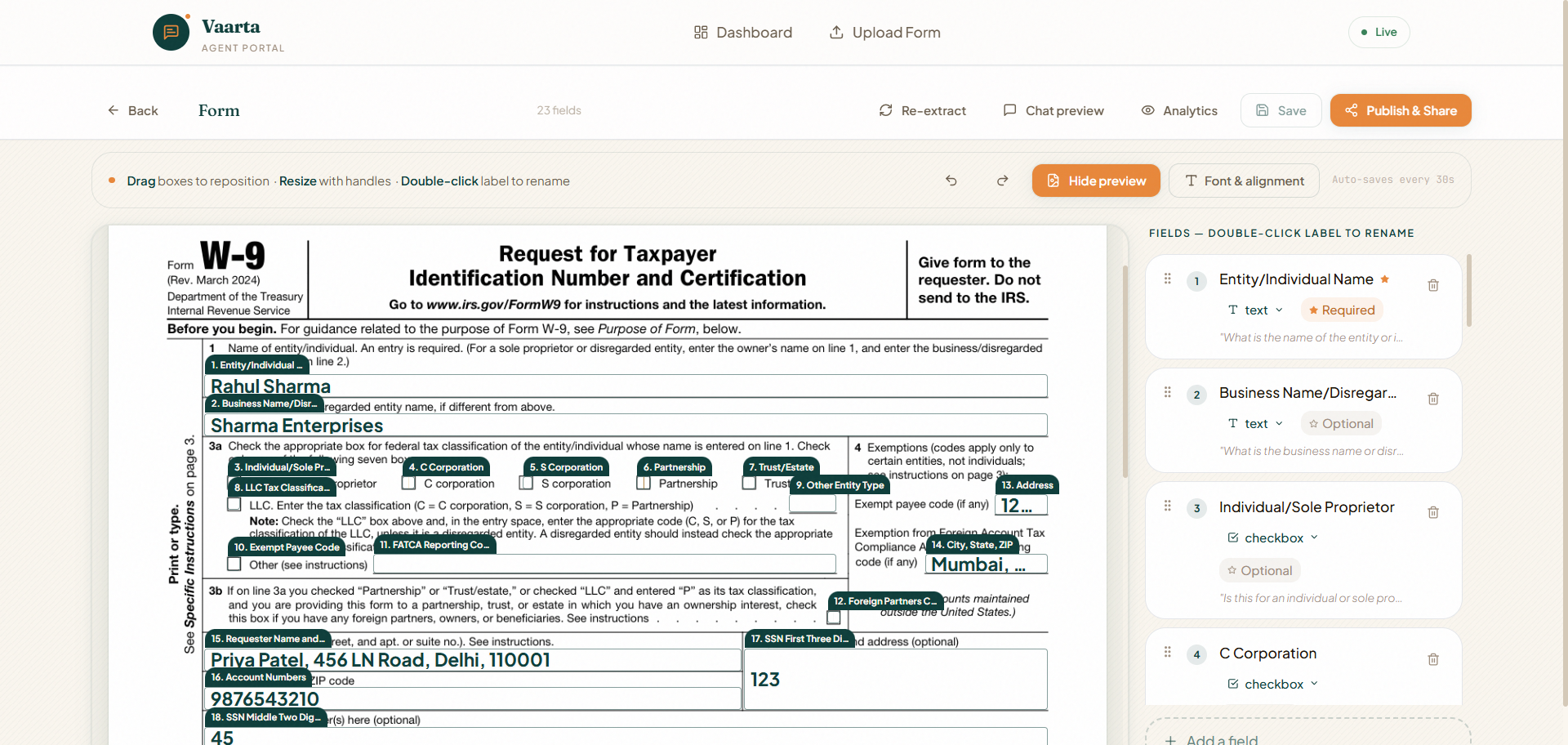Delete the Entity/Individual Name field
Viewport: 1568px width, 745px height.
(x=1433, y=285)
